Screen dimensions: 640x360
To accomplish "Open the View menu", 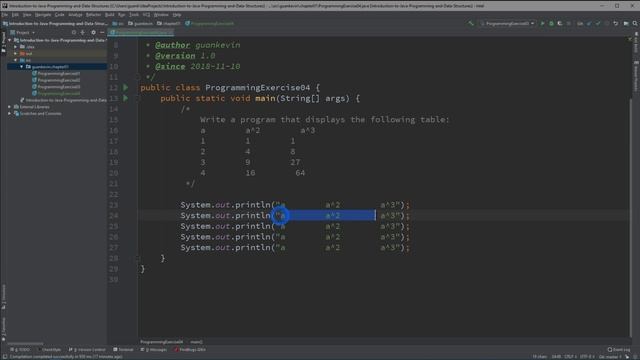I will click(x=27, y=15).
